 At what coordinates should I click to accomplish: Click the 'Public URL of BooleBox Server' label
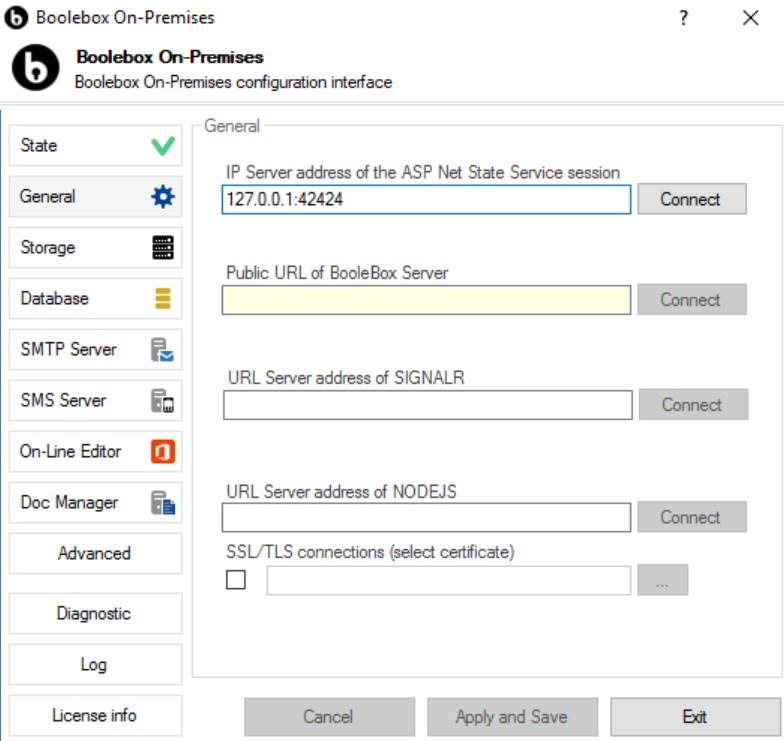338,273
